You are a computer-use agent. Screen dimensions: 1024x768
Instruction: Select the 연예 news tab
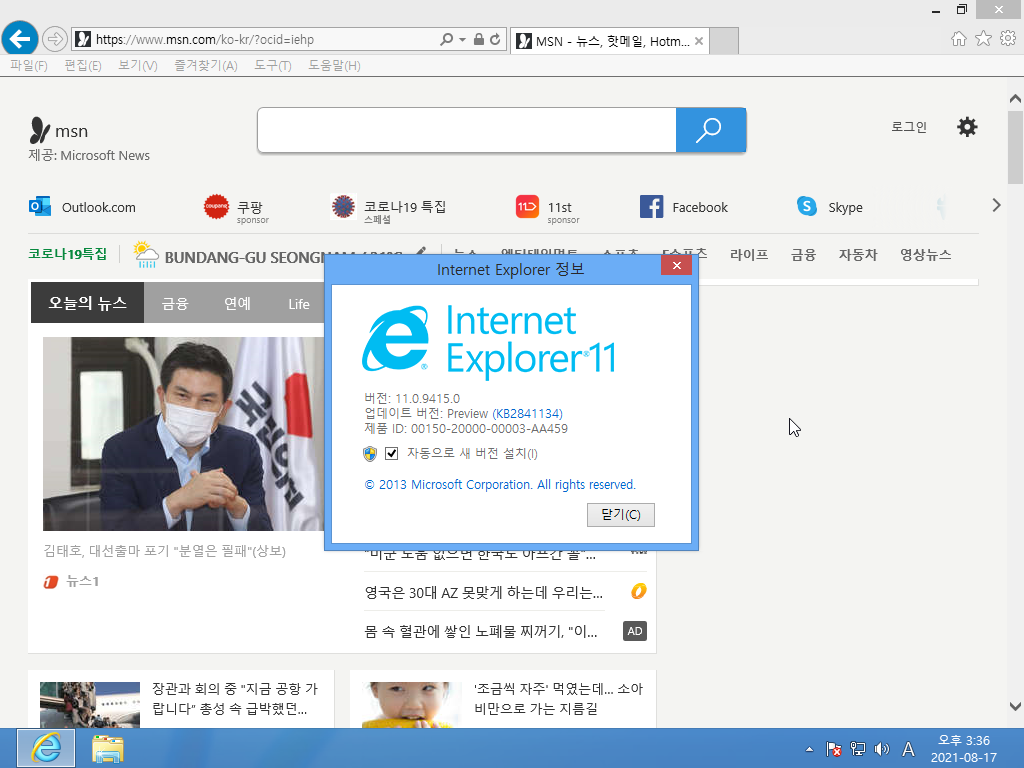tap(237, 303)
